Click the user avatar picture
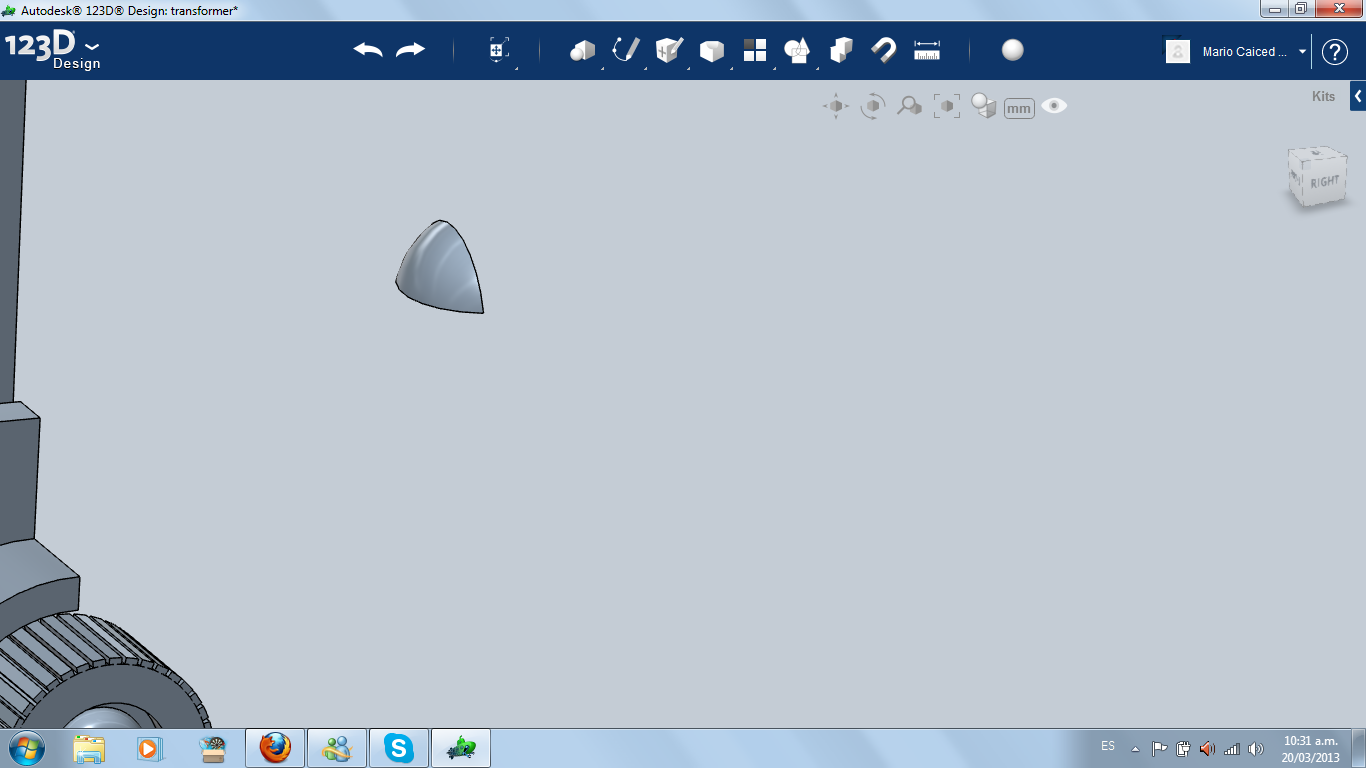The height and width of the screenshot is (768, 1366). 1178,51
